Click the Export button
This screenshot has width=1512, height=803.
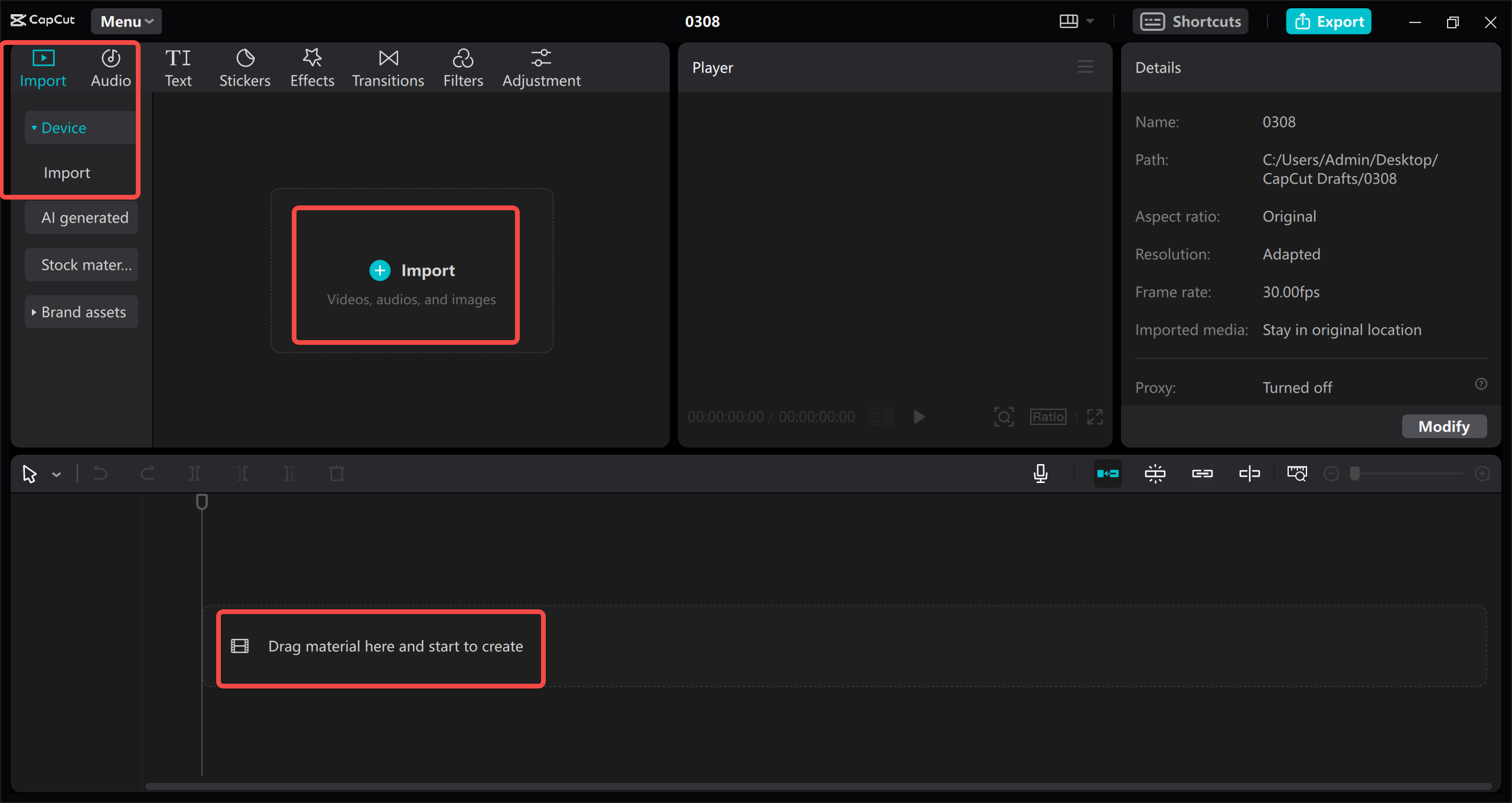(1329, 21)
